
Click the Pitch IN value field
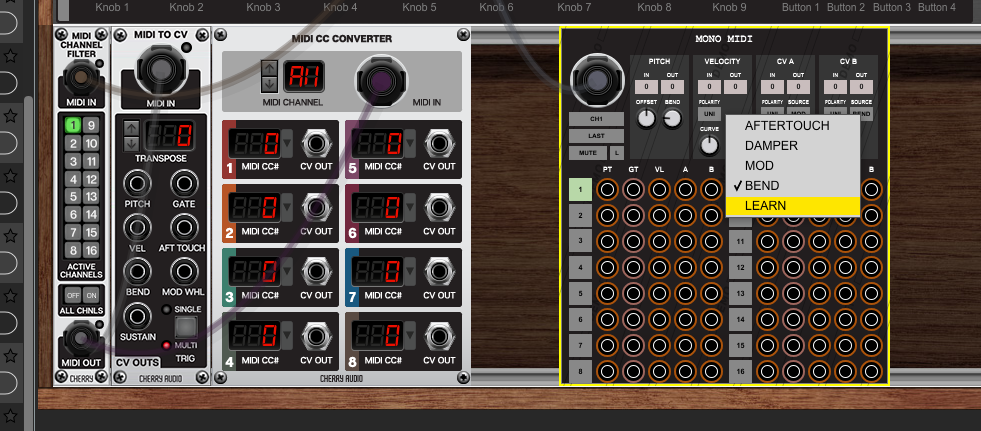point(646,87)
